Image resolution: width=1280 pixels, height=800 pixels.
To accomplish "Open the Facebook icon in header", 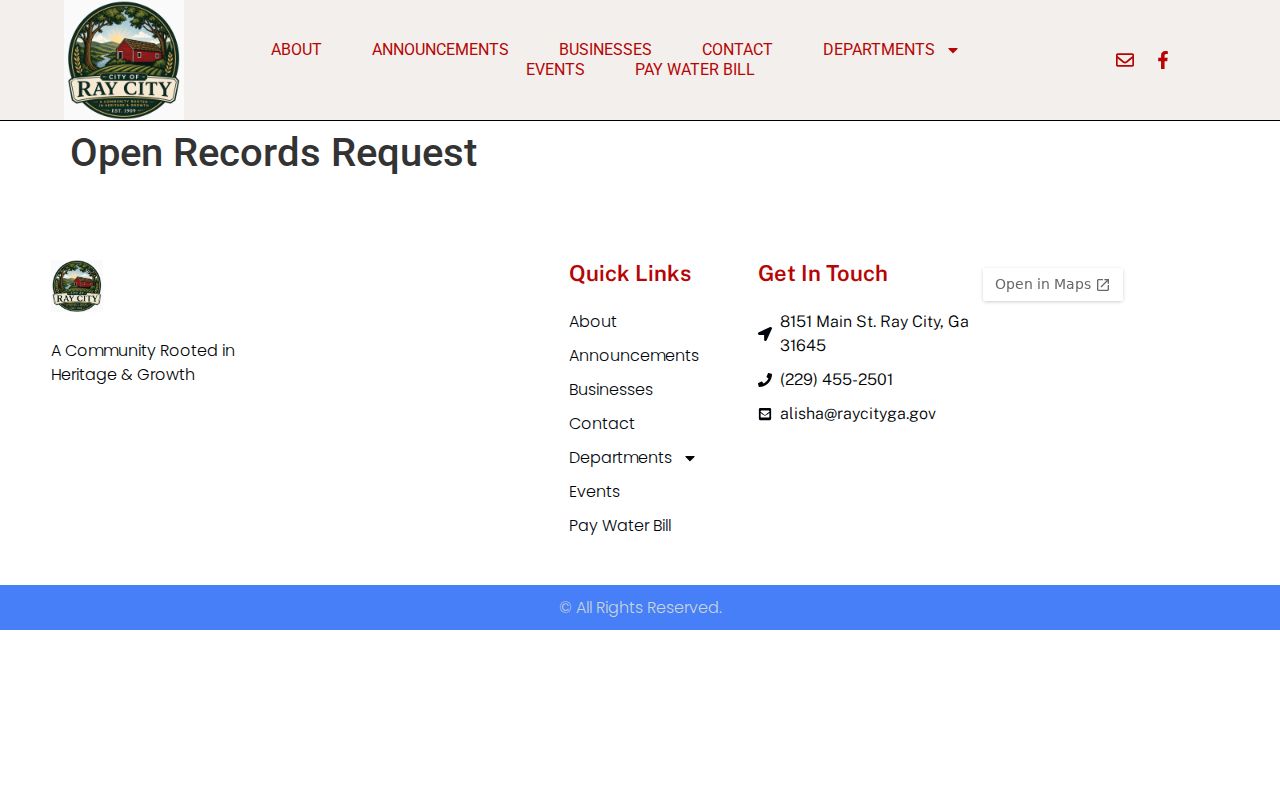I will click(x=1163, y=60).
